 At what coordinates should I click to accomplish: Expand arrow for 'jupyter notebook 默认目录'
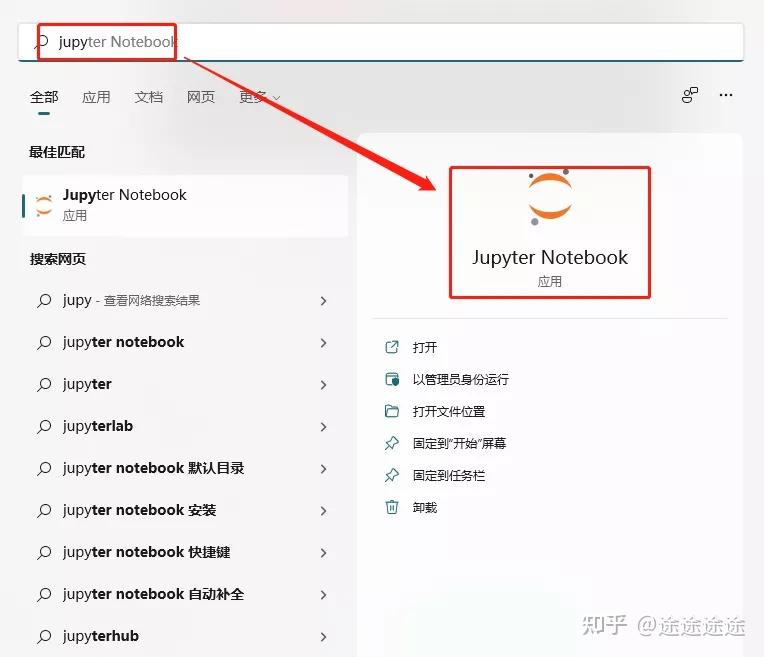(323, 468)
